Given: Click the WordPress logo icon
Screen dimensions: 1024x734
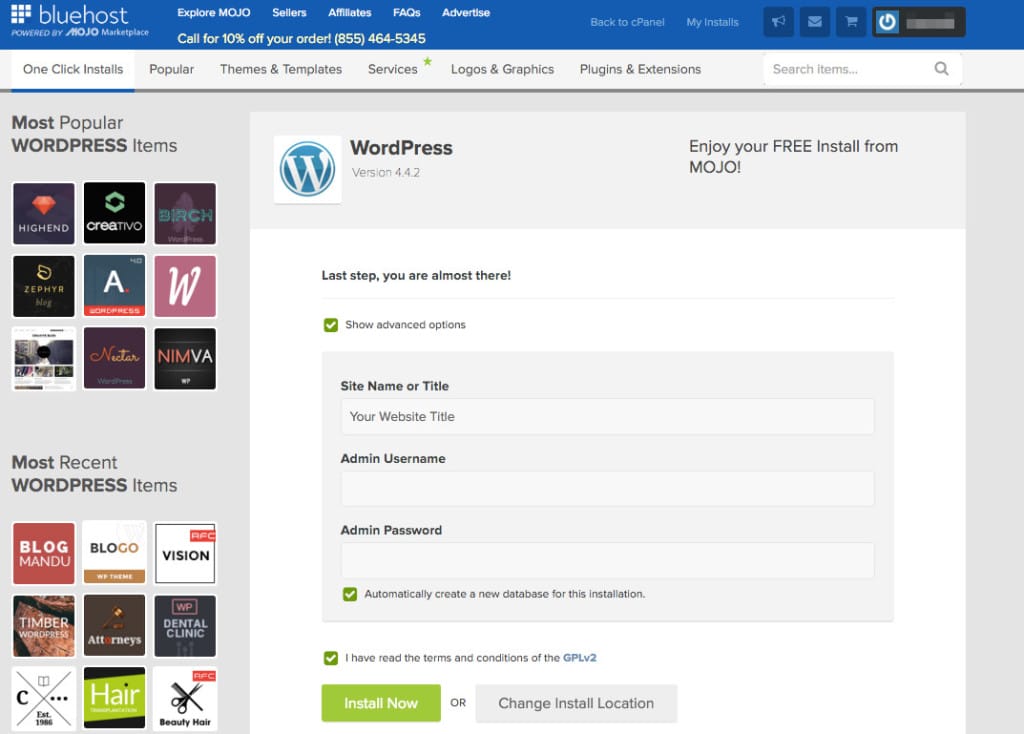Looking at the screenshot, I should point(307,169).
